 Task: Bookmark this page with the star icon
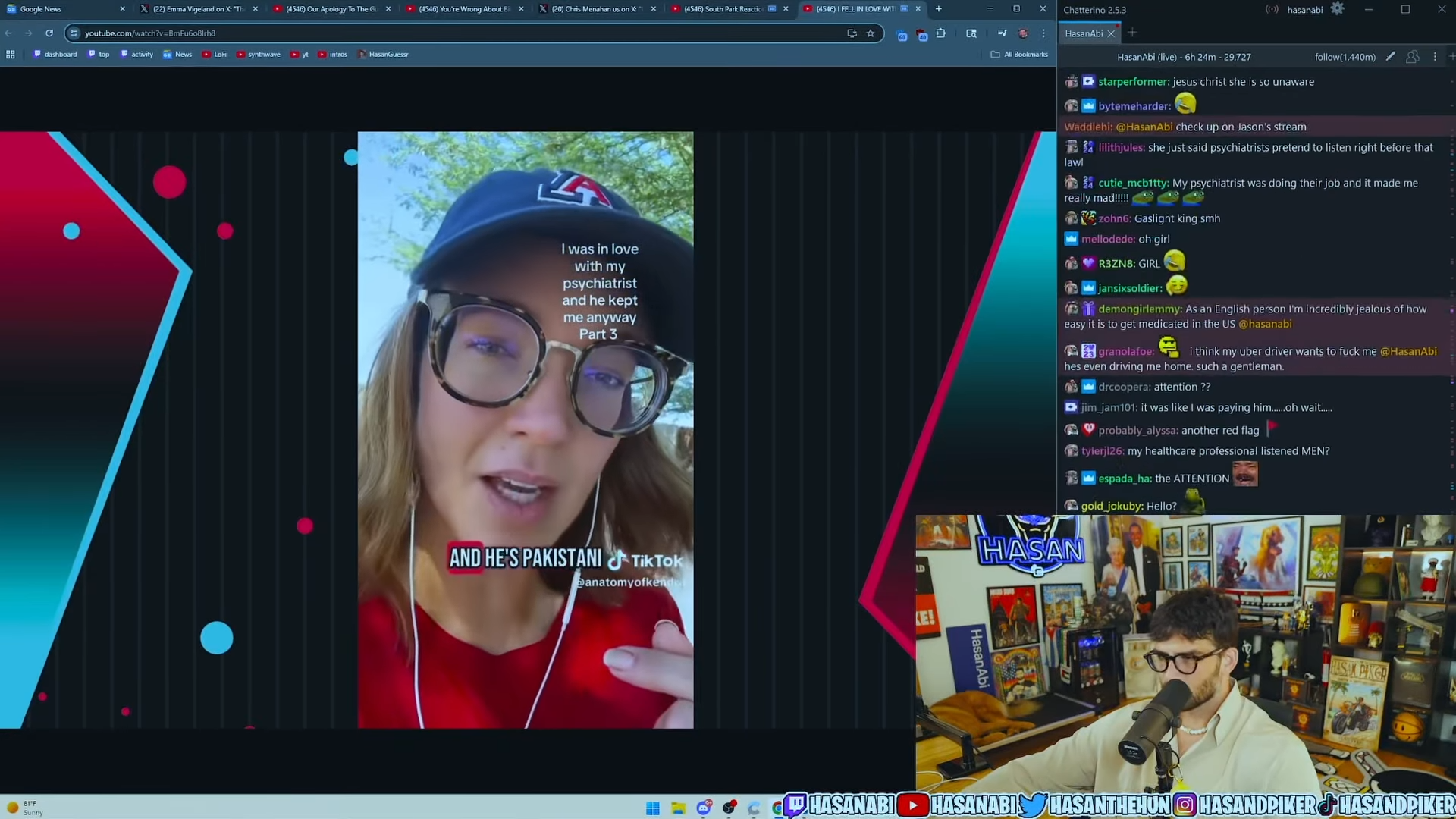(871, 33)
